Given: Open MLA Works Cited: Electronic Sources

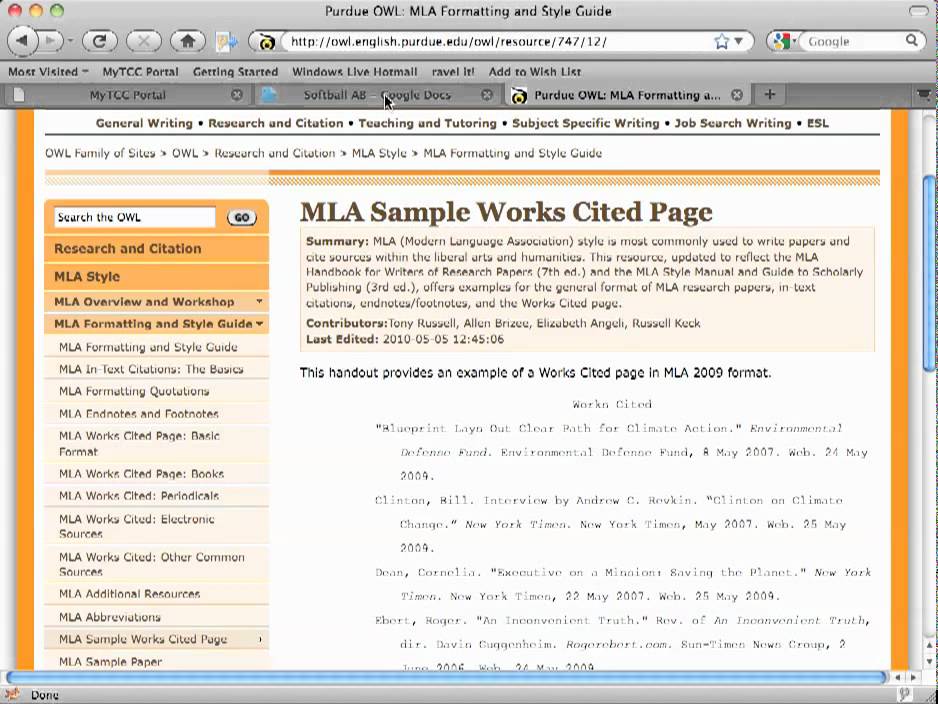Looking at the screenshot, I should click(x=136, y=526).
